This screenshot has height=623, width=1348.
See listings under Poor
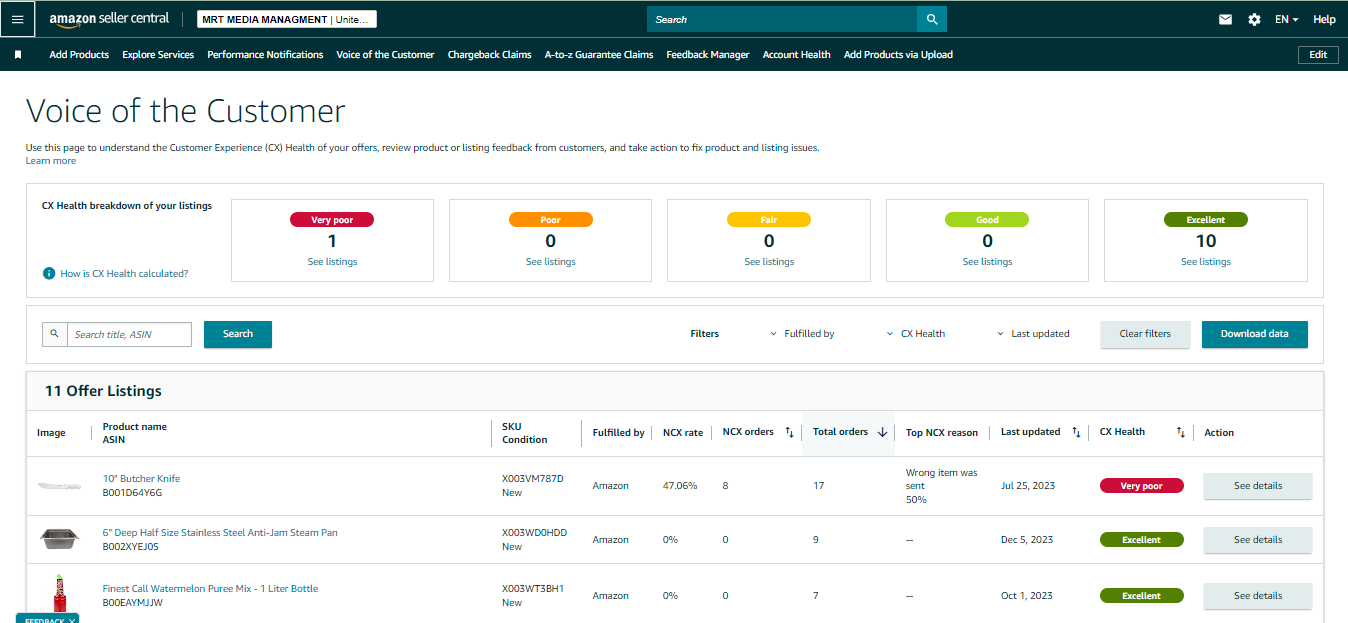click(x=550, y=262)
